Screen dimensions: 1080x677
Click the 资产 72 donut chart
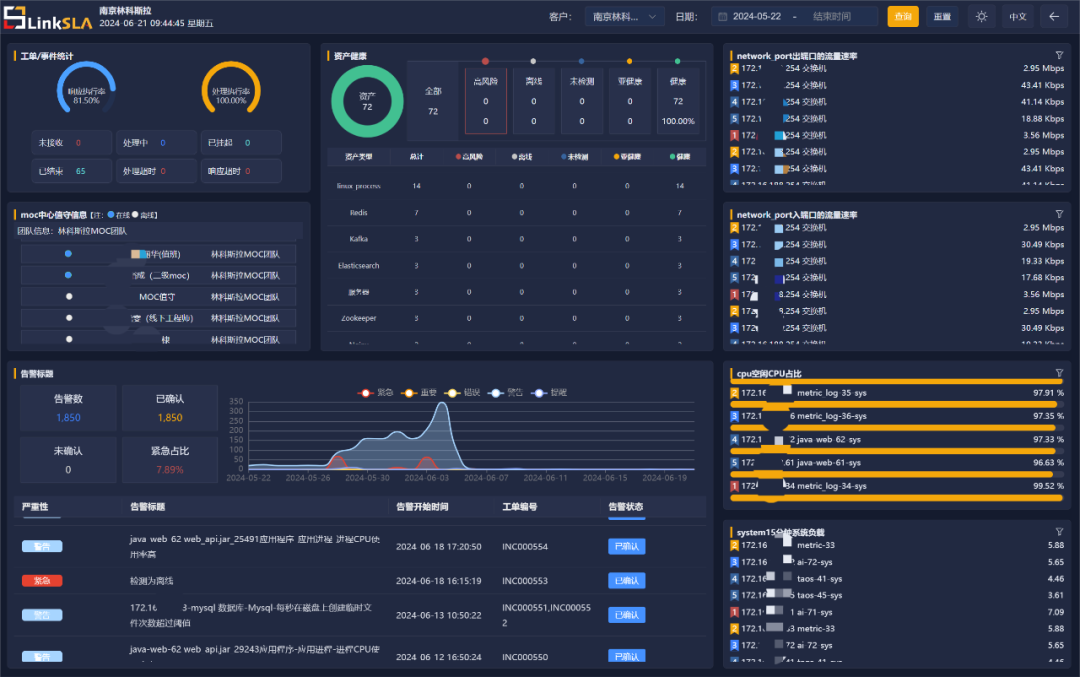[x=367, y=101]
